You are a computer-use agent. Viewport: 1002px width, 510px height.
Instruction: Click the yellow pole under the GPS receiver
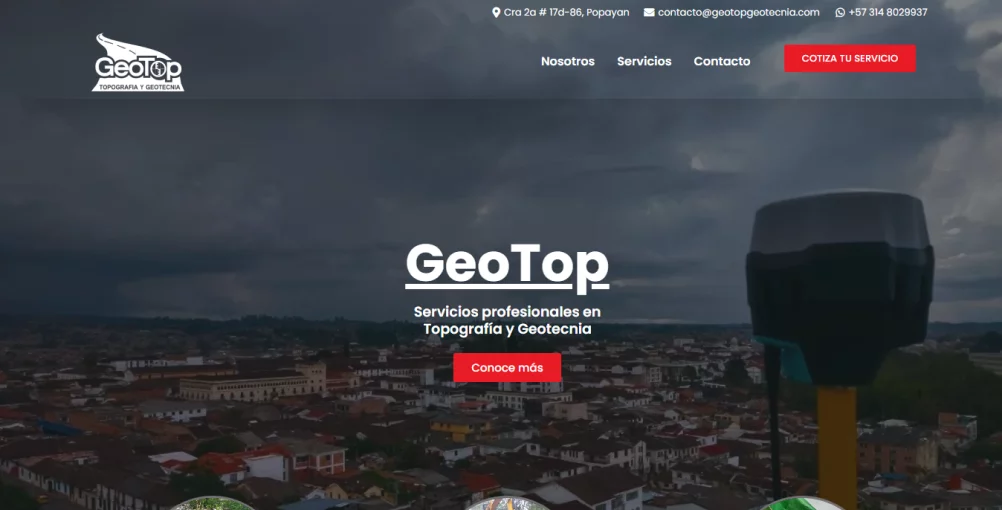837,447
